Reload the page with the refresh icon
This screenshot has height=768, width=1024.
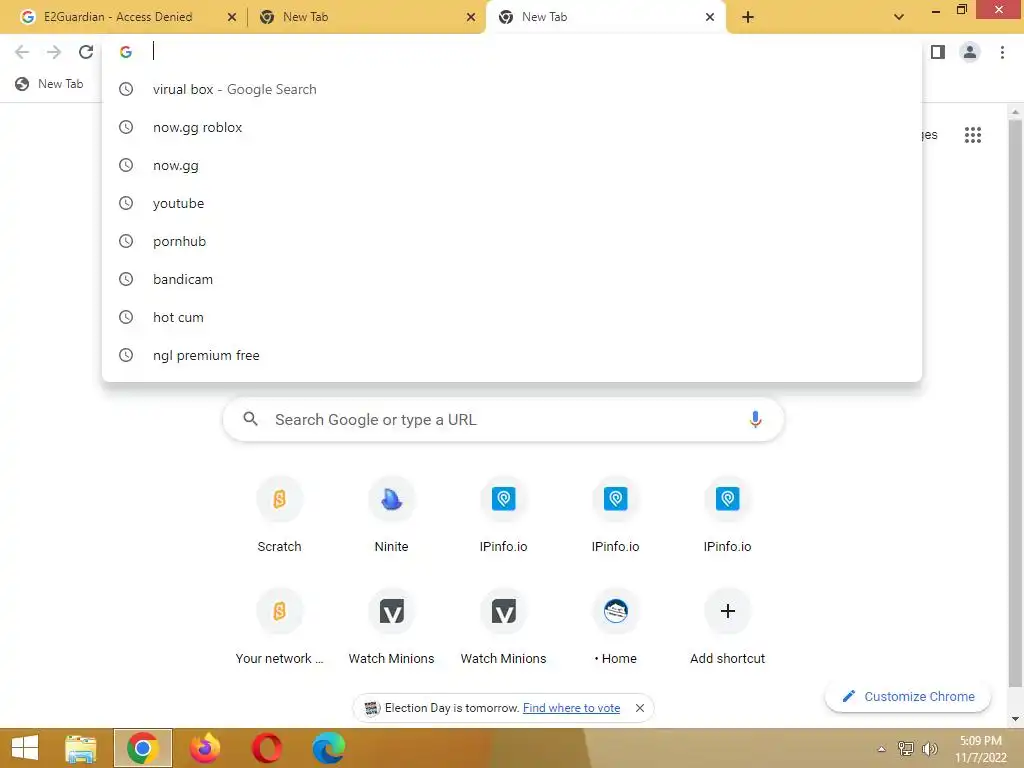click(x=86, y=52)
